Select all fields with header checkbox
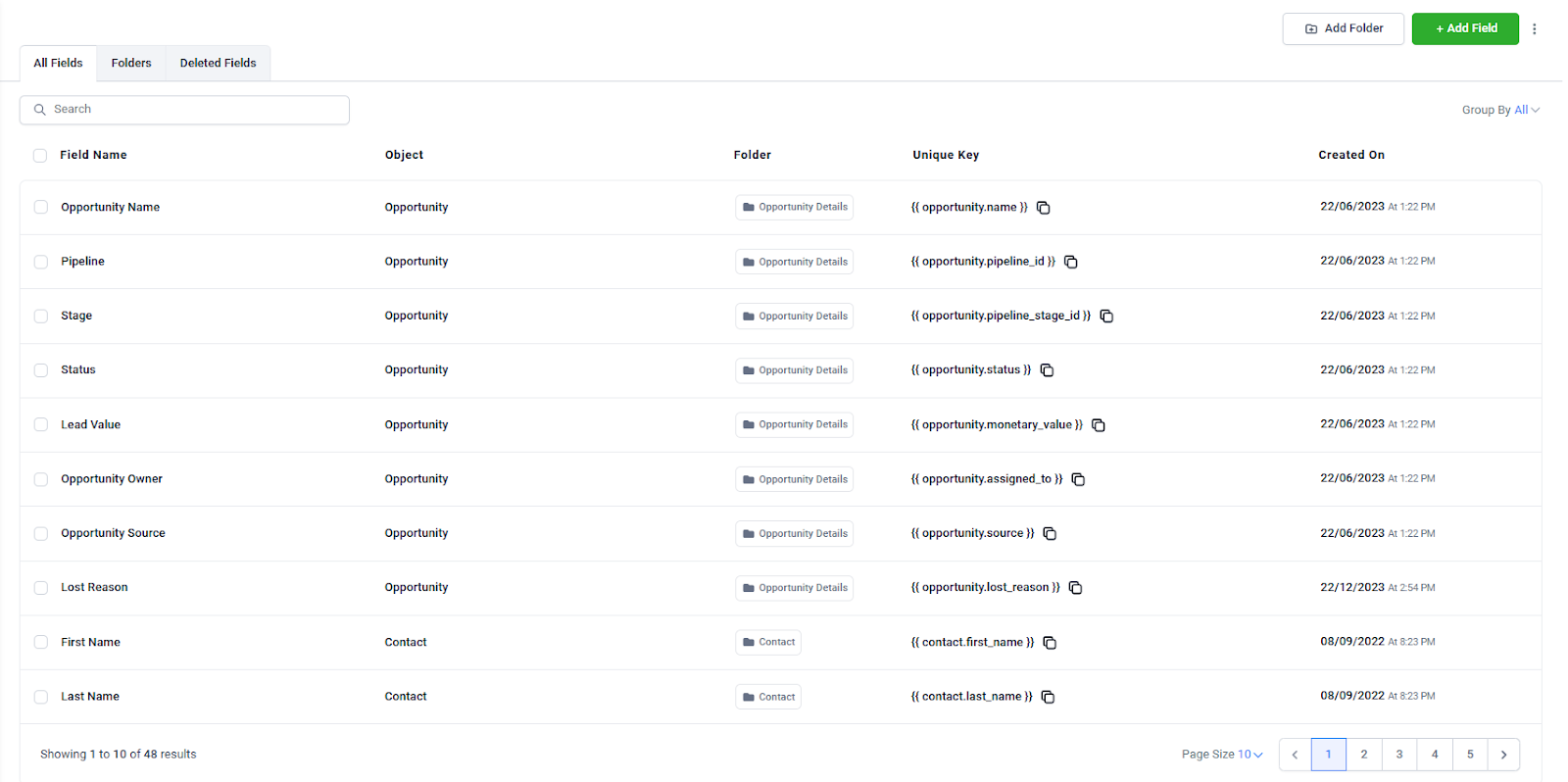 40,156
